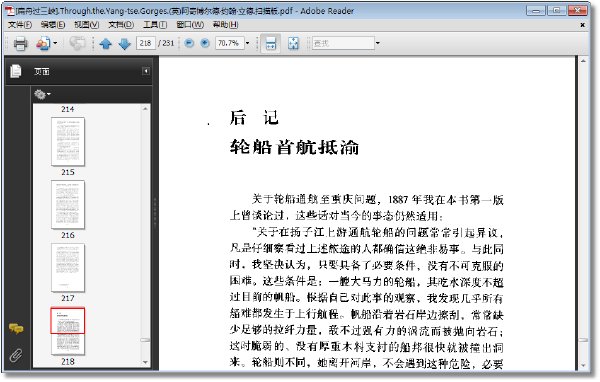Collapse the Pages navigation panel
Image resolution: width=600 pixels, height=382 pixels.
pos(146,71)
